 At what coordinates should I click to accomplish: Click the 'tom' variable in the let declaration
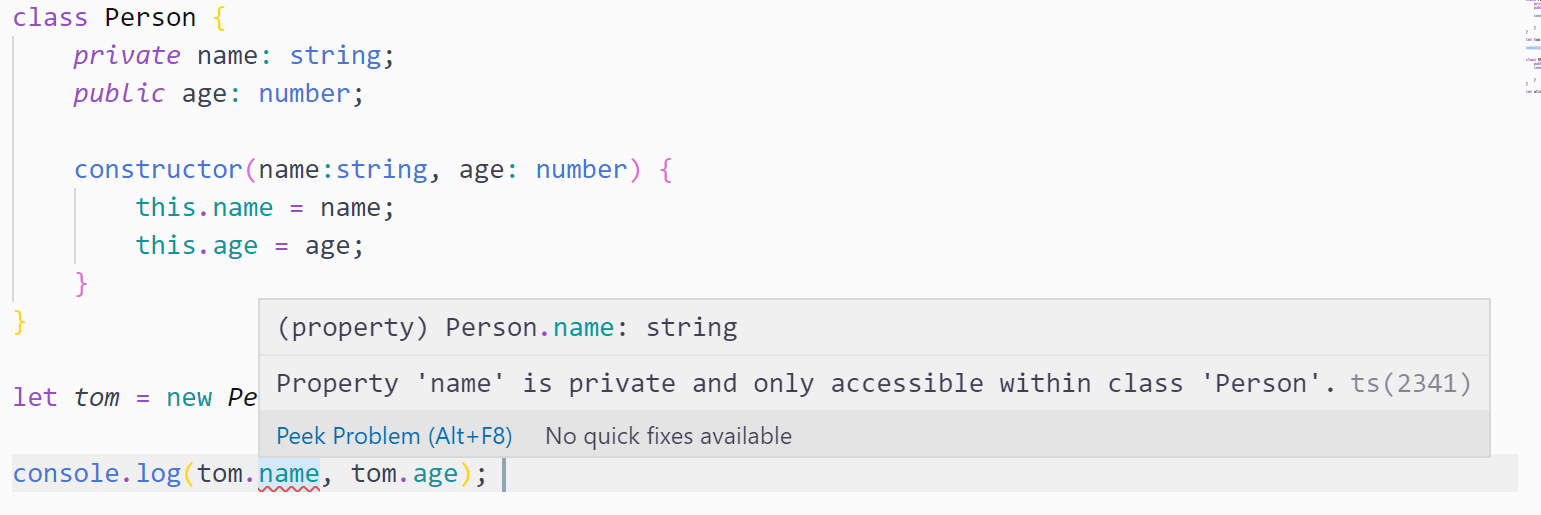point(97,398)
